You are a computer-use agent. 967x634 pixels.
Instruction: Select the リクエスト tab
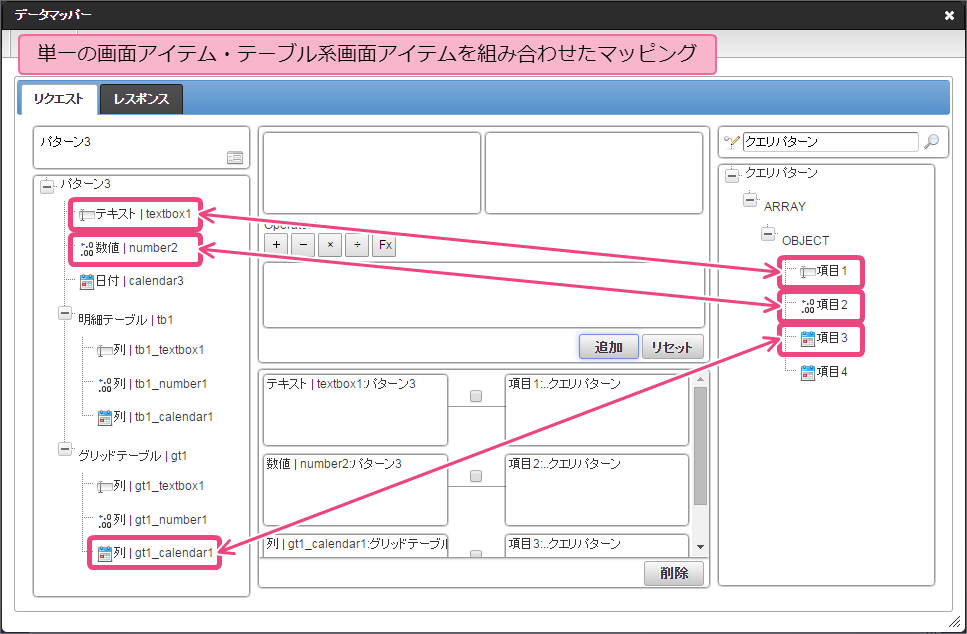58,100
